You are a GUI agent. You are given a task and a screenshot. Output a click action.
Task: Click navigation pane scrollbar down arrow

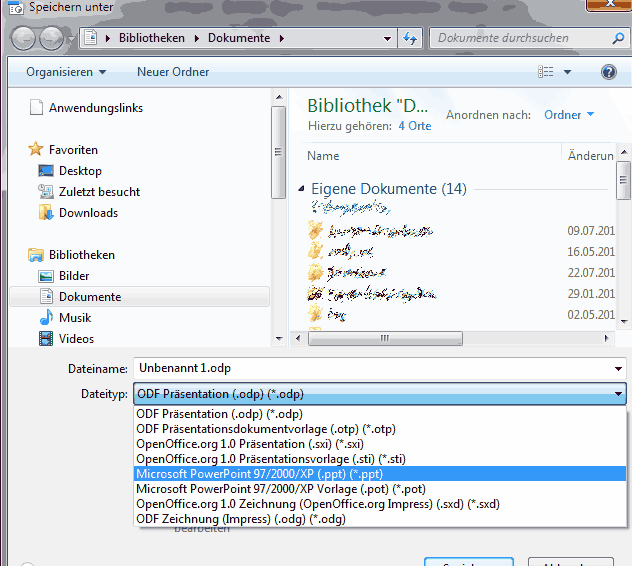(279, 339)
